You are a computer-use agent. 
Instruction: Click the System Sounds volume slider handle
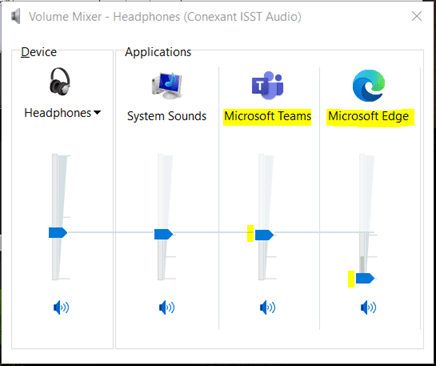(163, 234)
